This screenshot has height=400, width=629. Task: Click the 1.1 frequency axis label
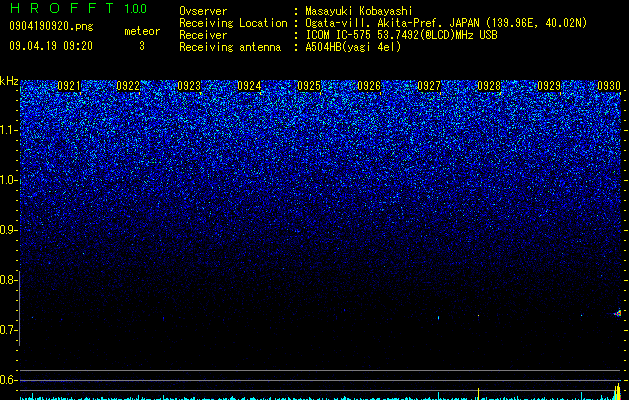click(7, 130)
